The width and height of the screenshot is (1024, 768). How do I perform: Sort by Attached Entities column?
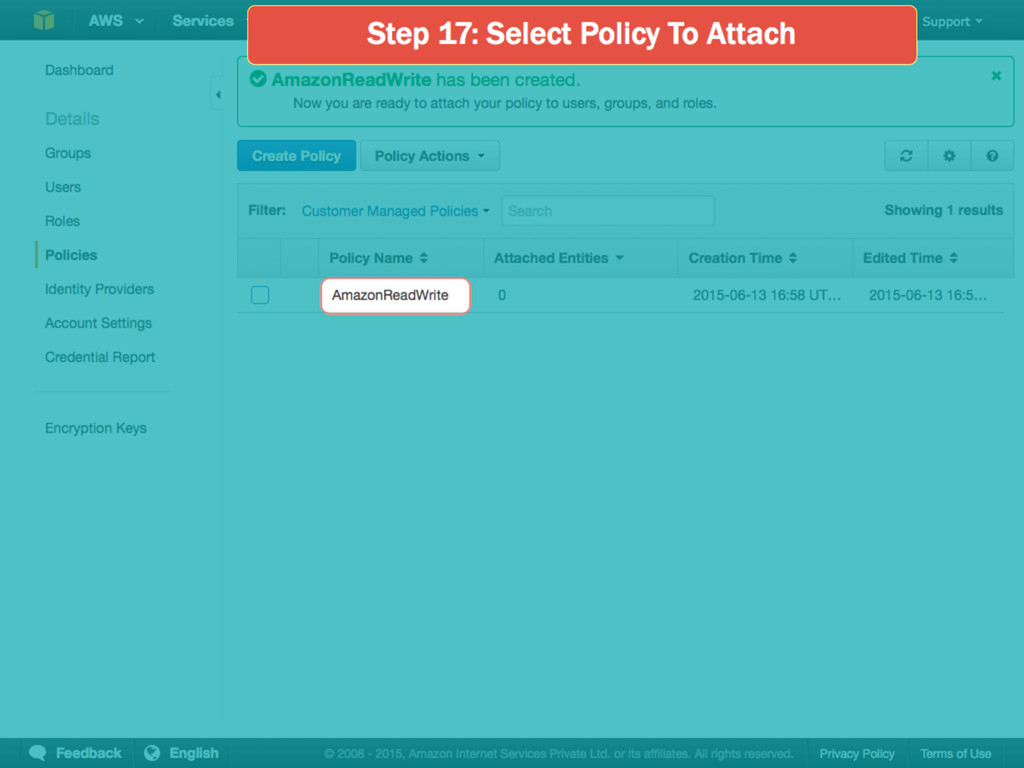point(558,258)
